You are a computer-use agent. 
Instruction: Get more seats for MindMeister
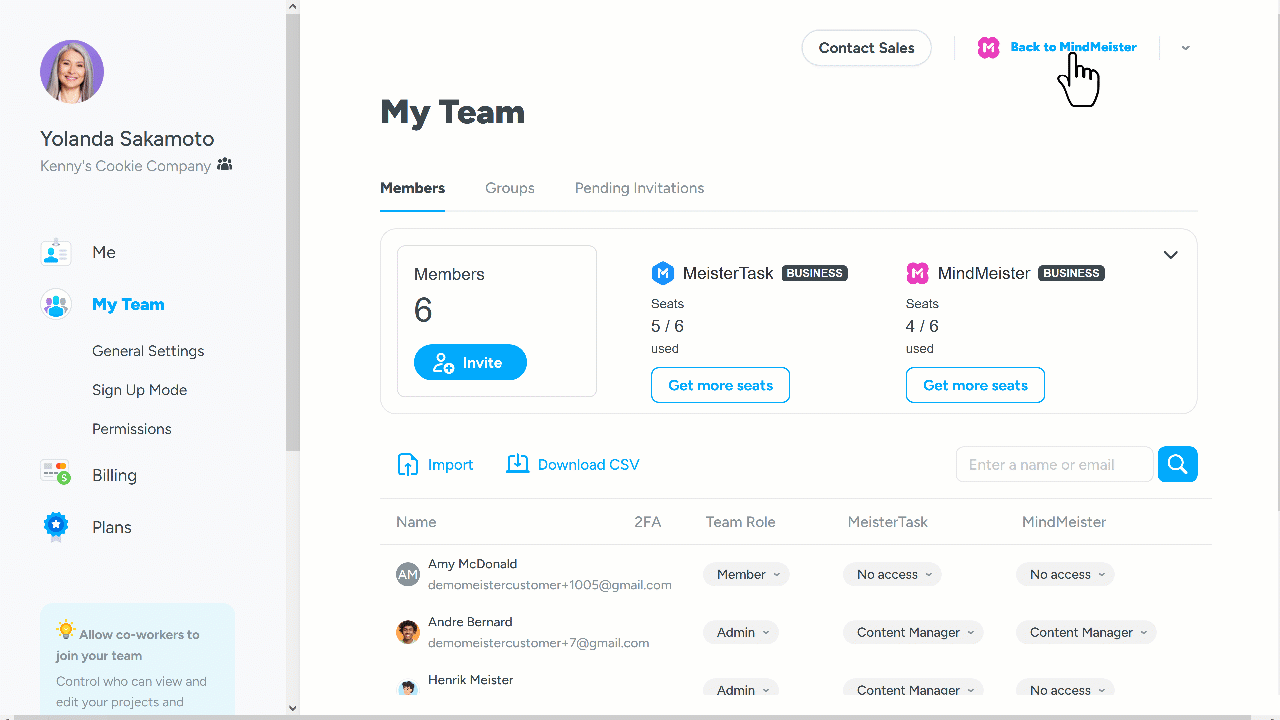point(975,385)
